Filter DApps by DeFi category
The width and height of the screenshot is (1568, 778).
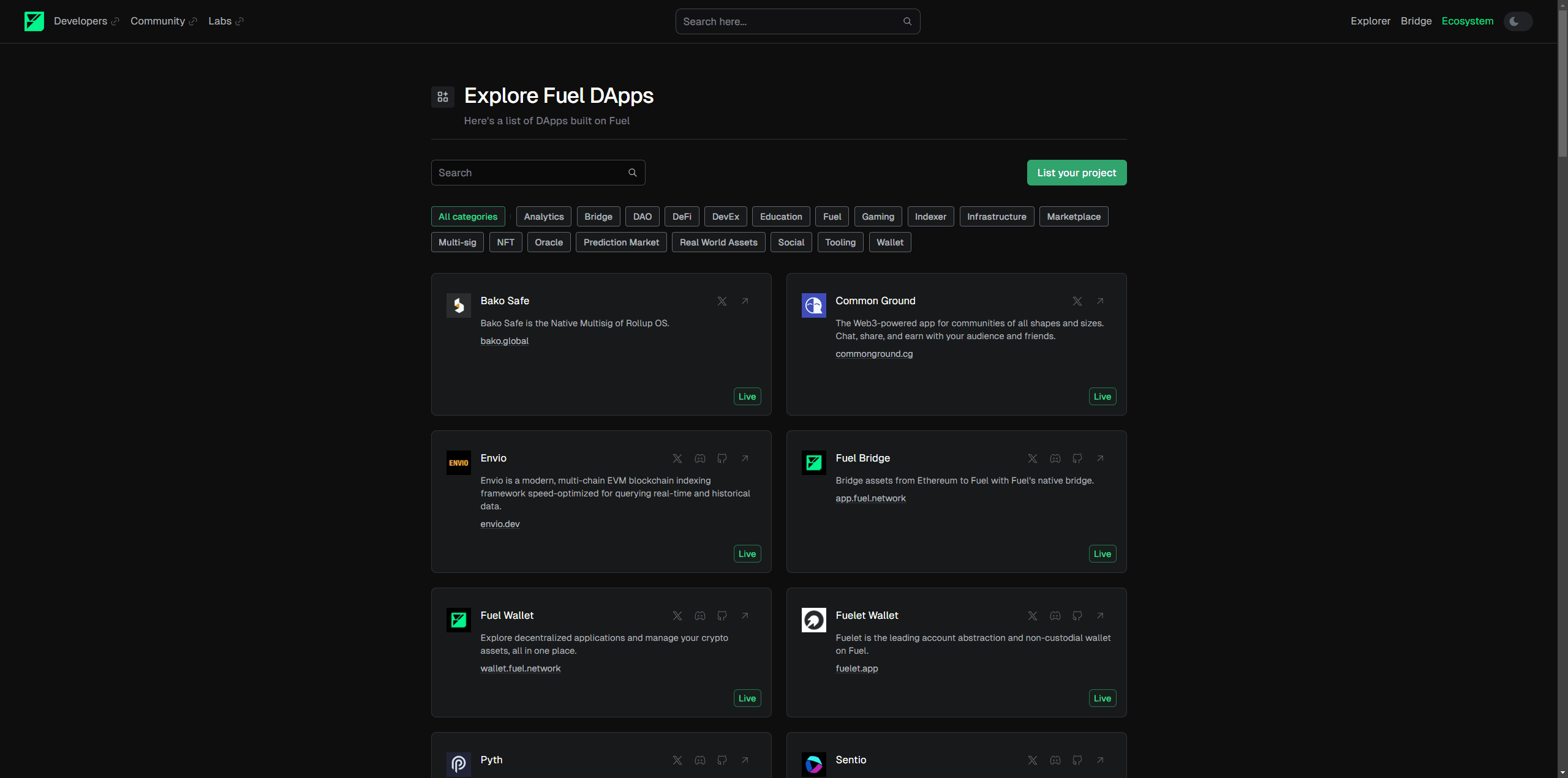681,217
